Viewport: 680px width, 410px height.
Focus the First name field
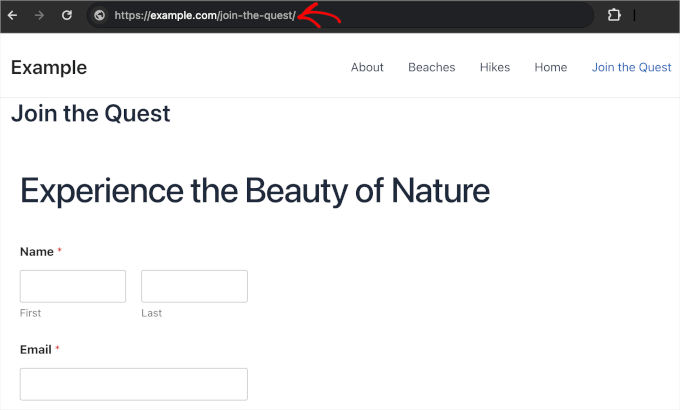click(73, 286)
